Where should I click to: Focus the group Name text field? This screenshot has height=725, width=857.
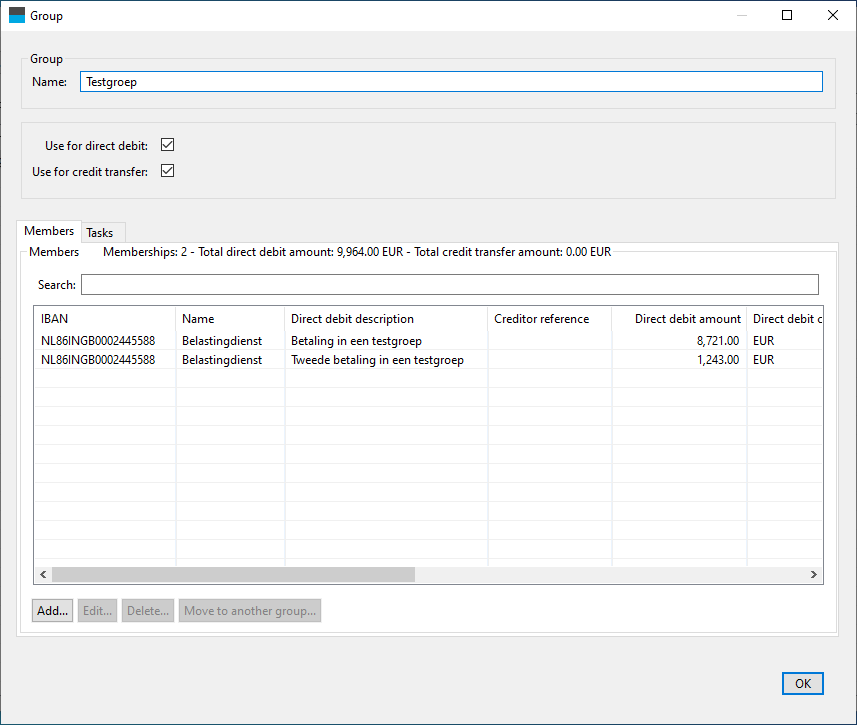(451, 82)
